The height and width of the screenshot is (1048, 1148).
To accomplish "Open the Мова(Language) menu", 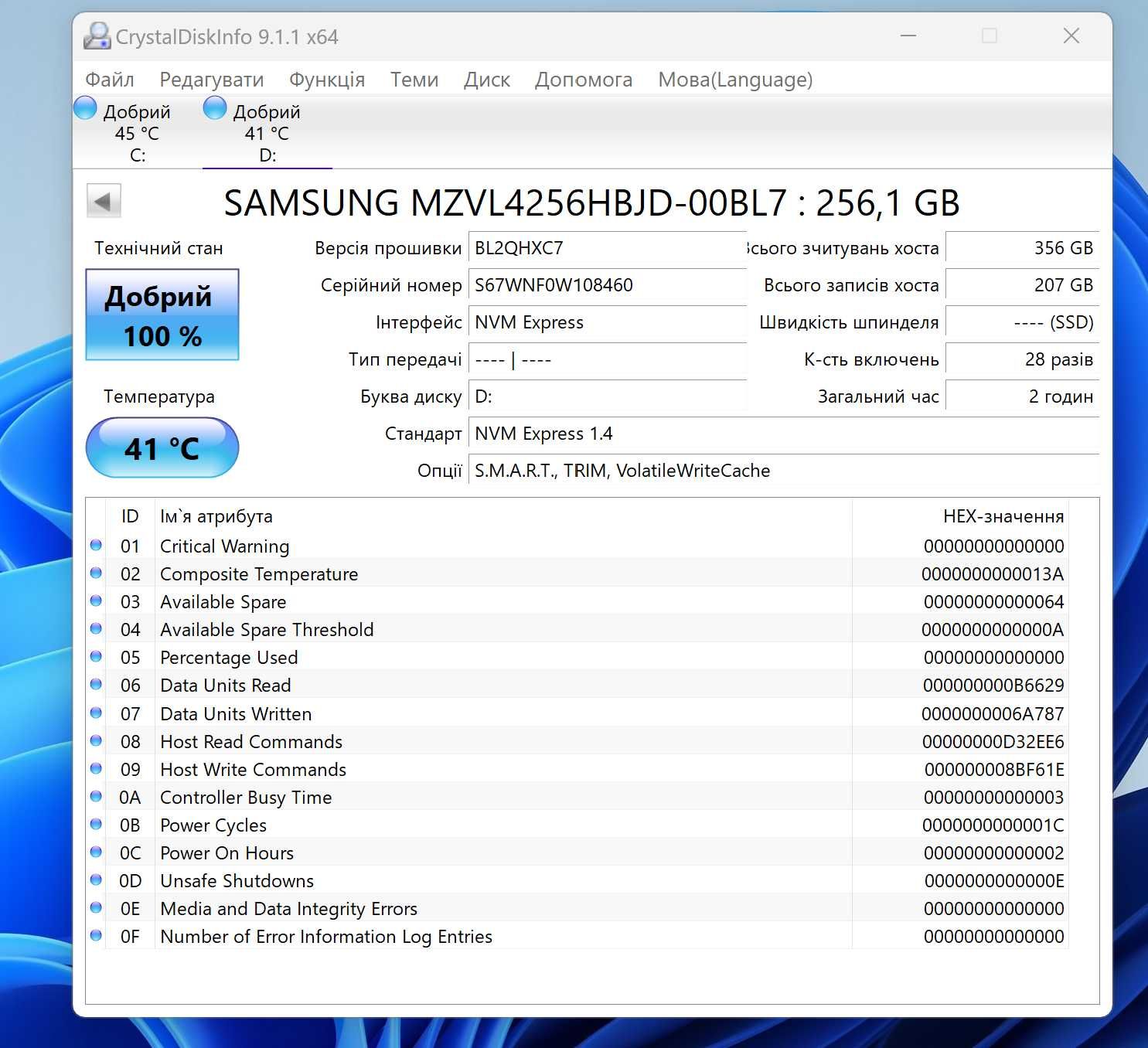I will tap(735, 80).
